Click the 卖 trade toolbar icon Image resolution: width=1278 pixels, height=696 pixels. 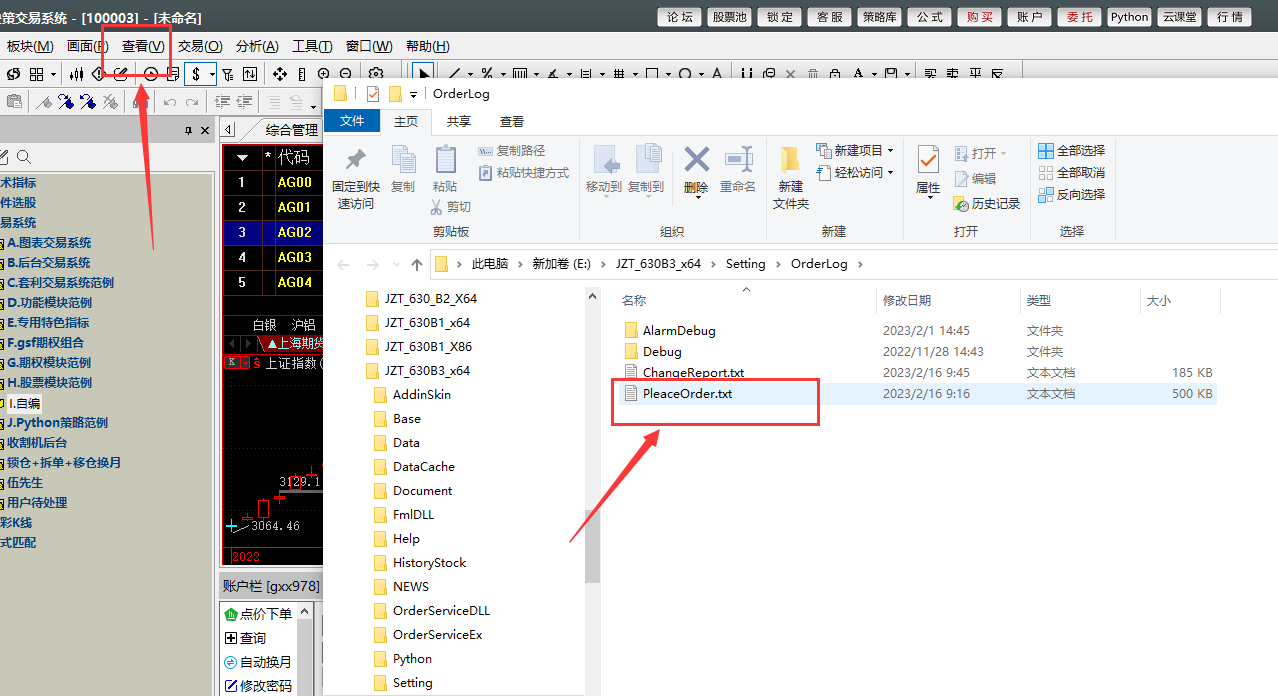(952, 74)
